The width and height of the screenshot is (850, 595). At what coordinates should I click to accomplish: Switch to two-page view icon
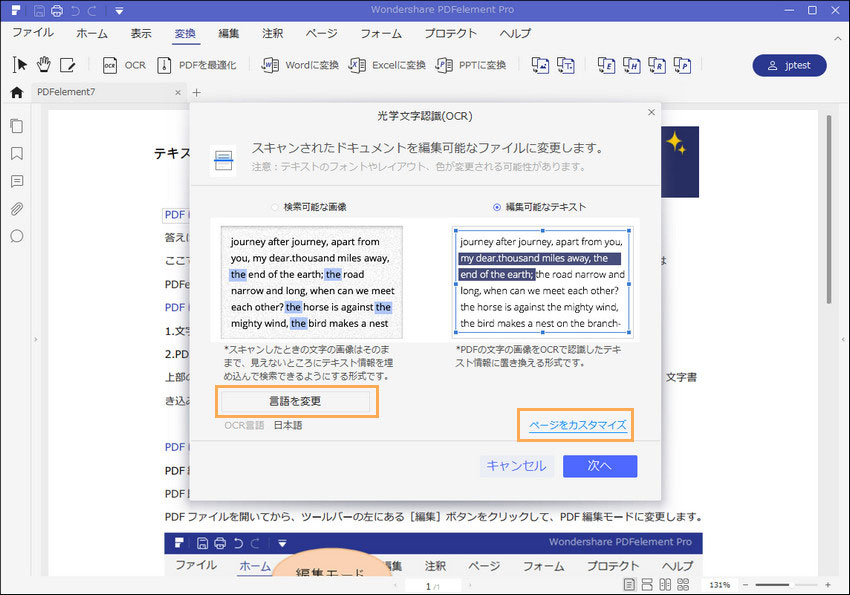tap(665, 585)
